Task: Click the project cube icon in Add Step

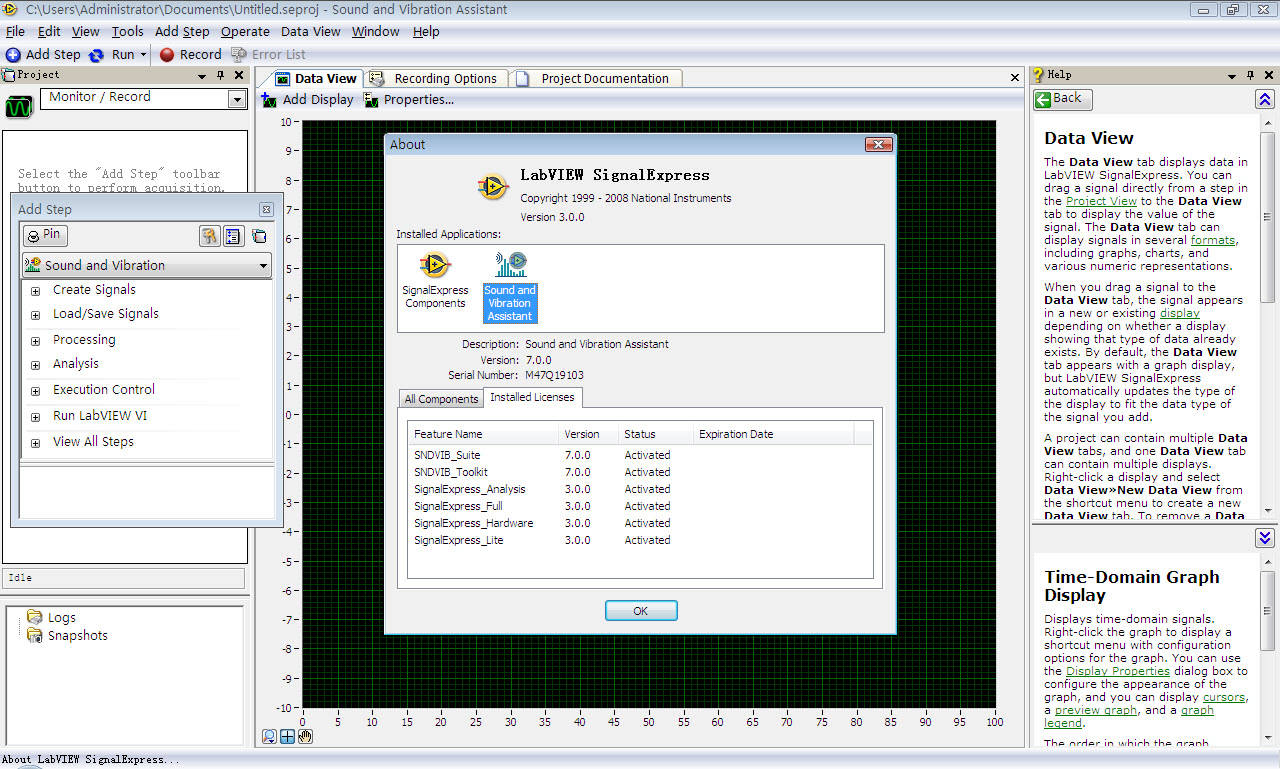Action: pyautogui.click(x=259, y=236)
